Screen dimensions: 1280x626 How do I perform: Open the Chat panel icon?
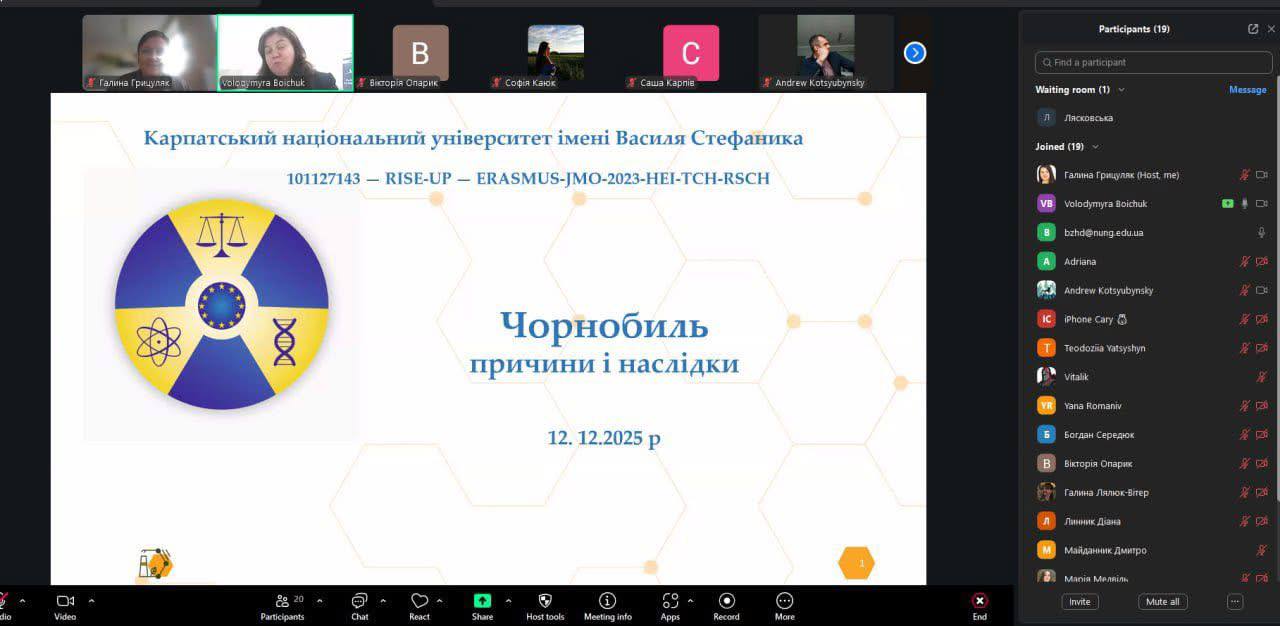(359, 601)
